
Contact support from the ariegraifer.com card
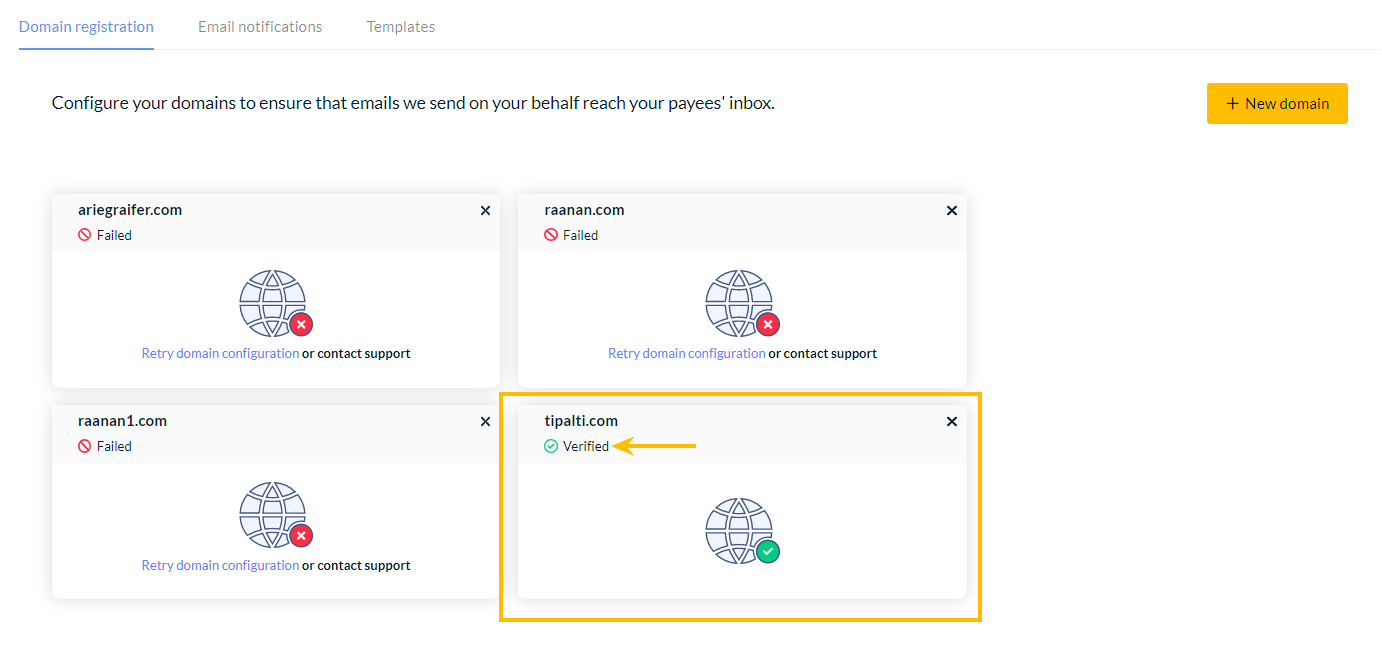point(364,353)
